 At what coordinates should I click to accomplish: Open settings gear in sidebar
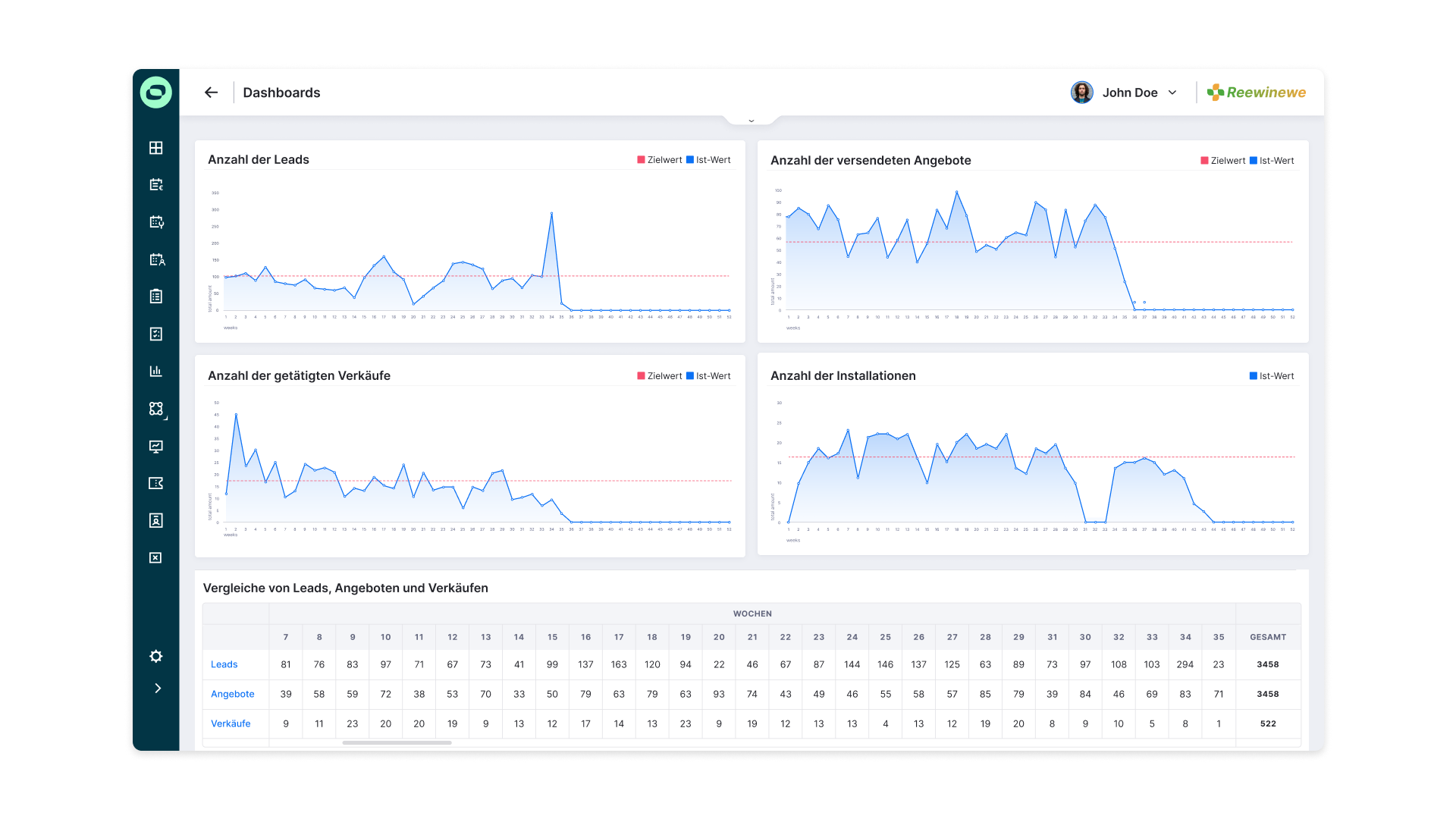[155, 656]
